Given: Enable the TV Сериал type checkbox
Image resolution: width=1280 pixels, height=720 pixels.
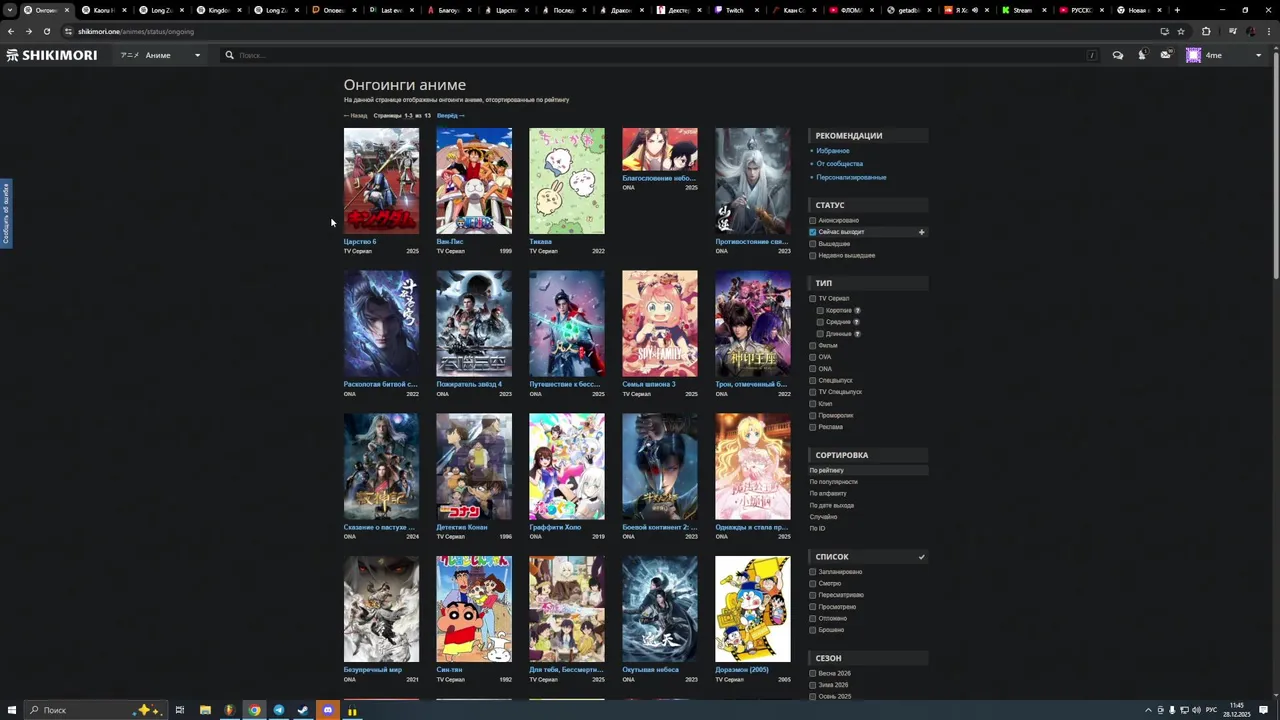Looking at the screenshot, I should (813, 299).
